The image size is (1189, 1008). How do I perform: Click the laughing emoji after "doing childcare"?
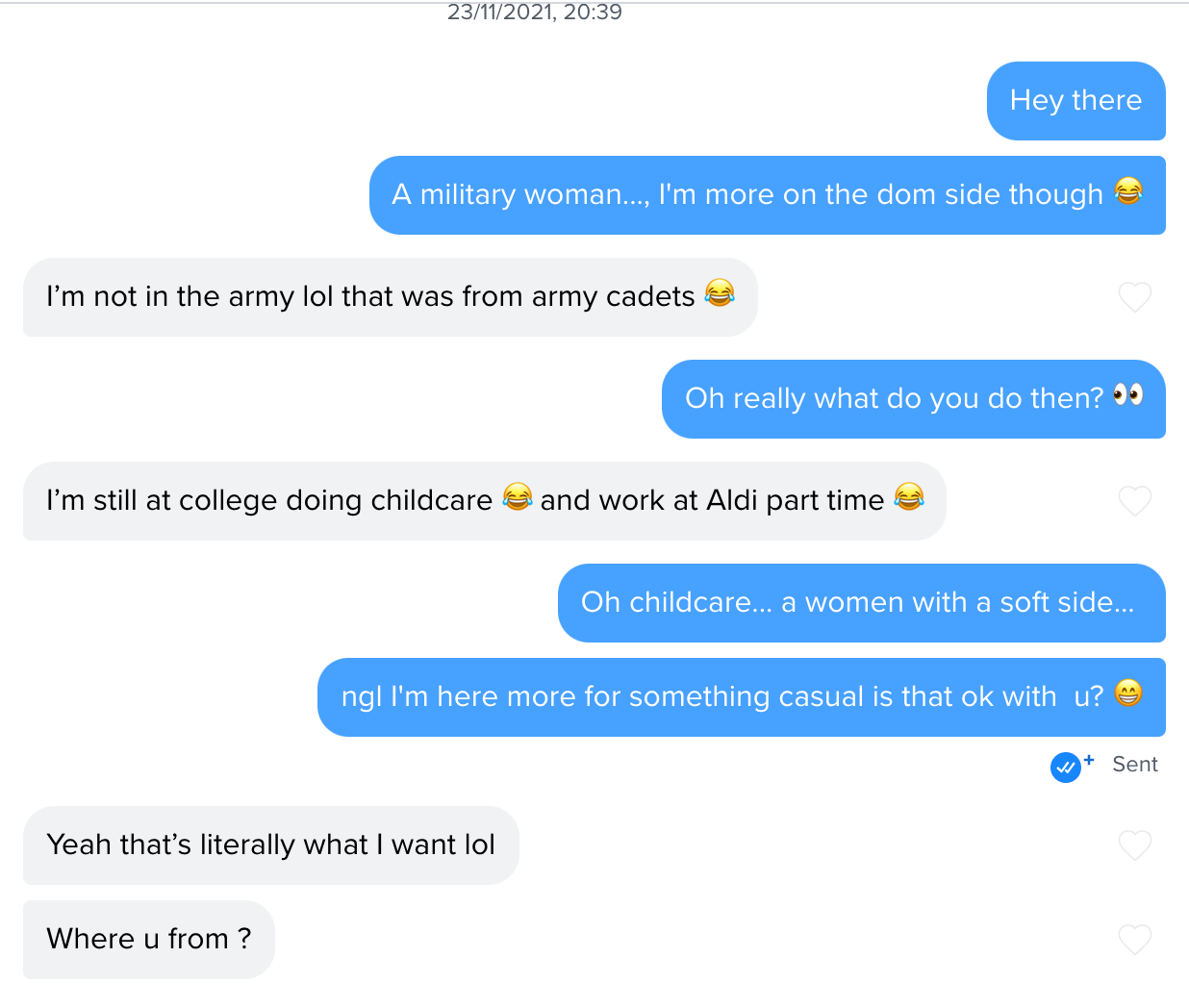point(518,496)
